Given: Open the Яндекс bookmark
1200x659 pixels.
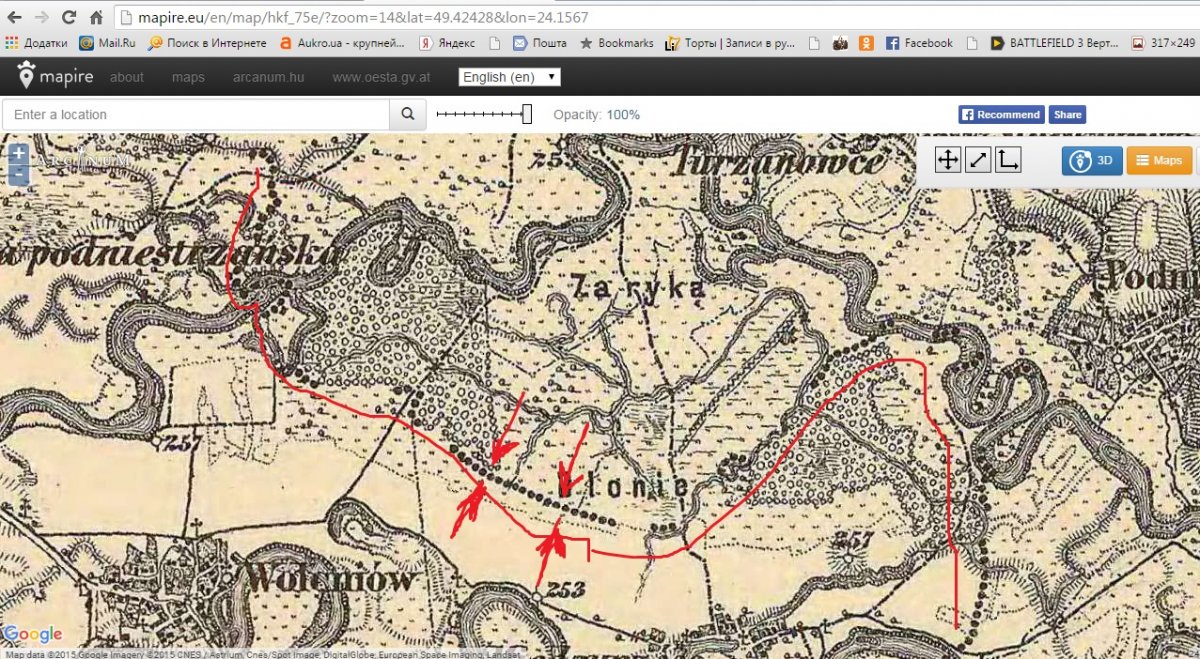Looking at the screenshot, I should 447,43.
